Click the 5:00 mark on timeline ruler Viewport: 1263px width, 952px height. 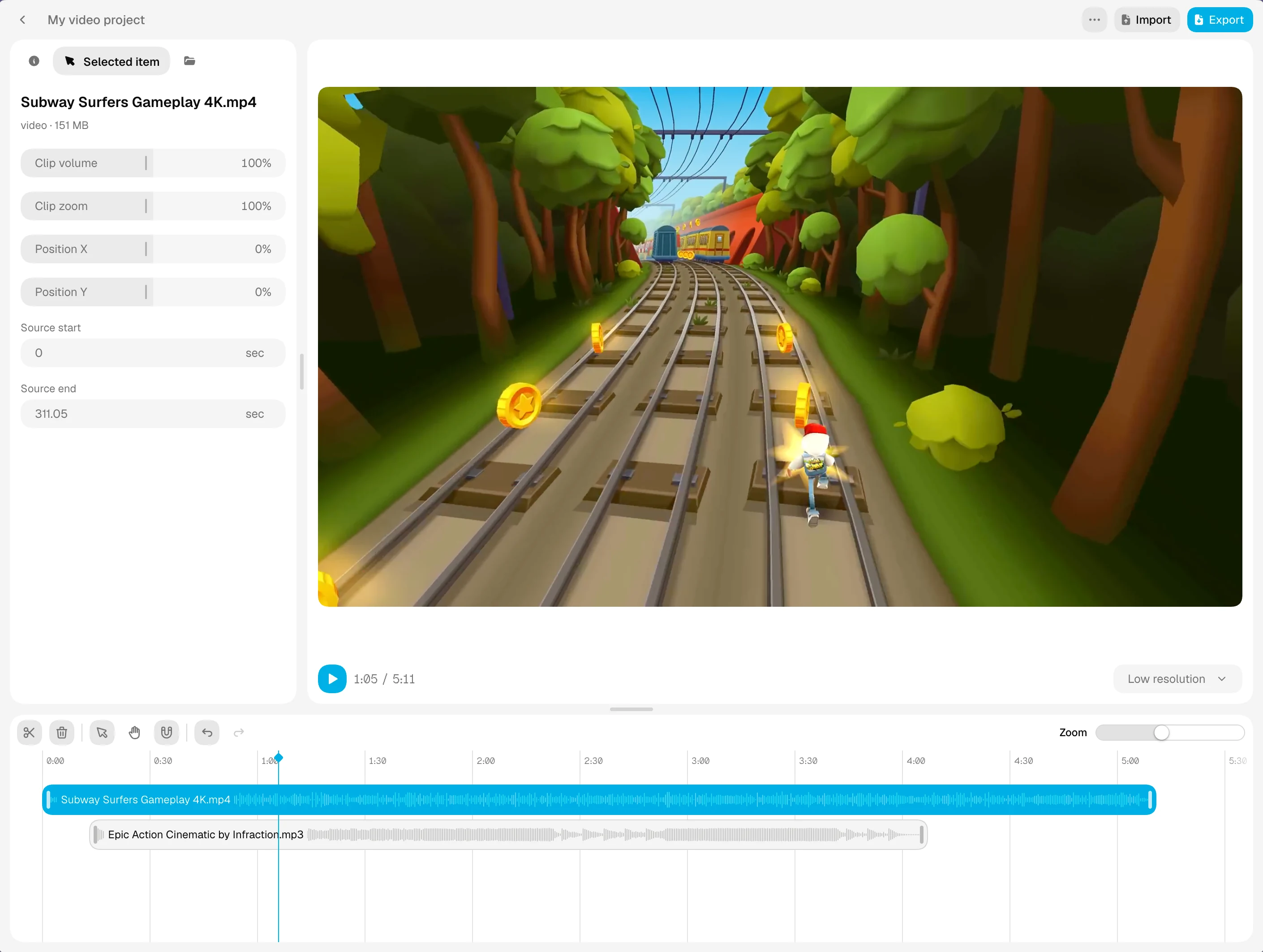[1130, 761]
